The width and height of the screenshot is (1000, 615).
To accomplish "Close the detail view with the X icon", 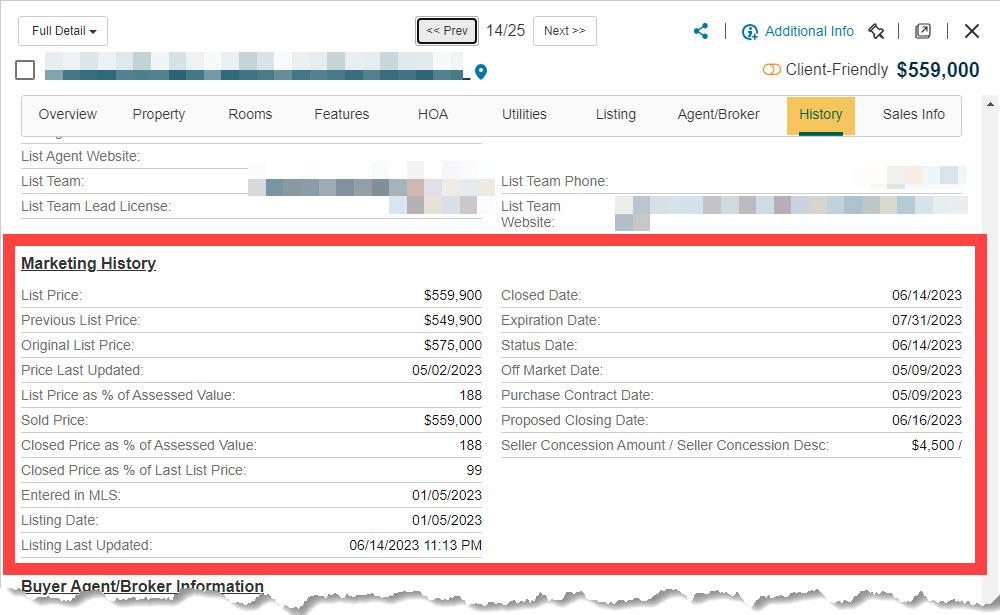I will pos(971,30).
